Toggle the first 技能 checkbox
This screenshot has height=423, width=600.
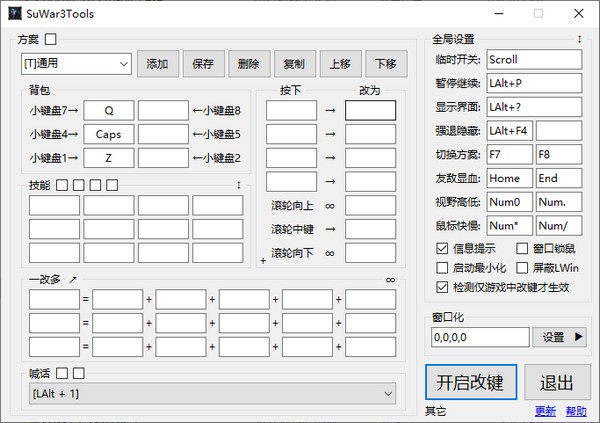click(62, 185)
